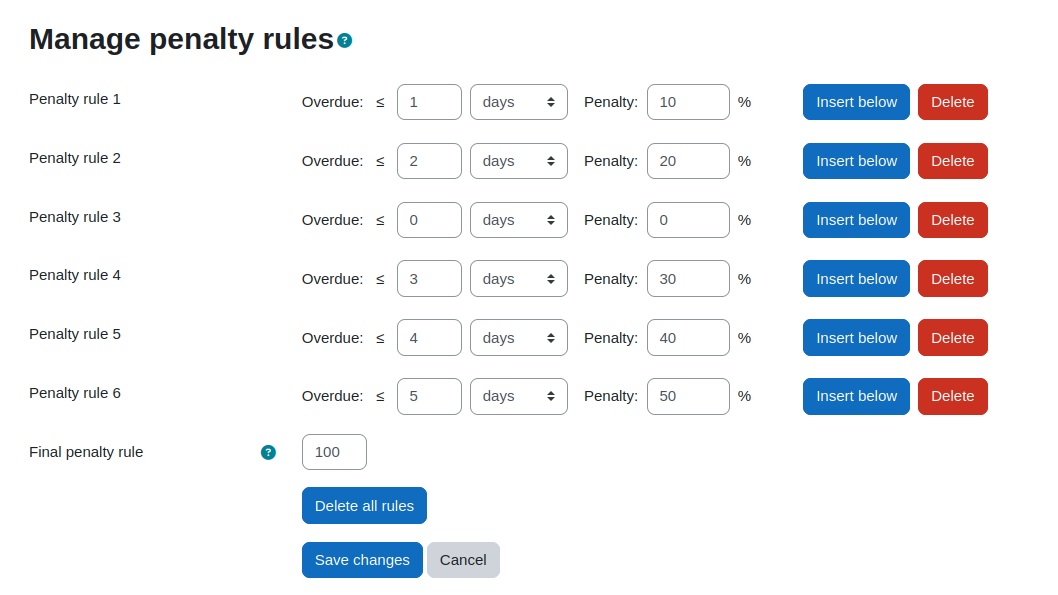Screen dimensions: 1058x595
Task: Select the Overdue field showing 0 in rule 3
Action: point(429,220)
